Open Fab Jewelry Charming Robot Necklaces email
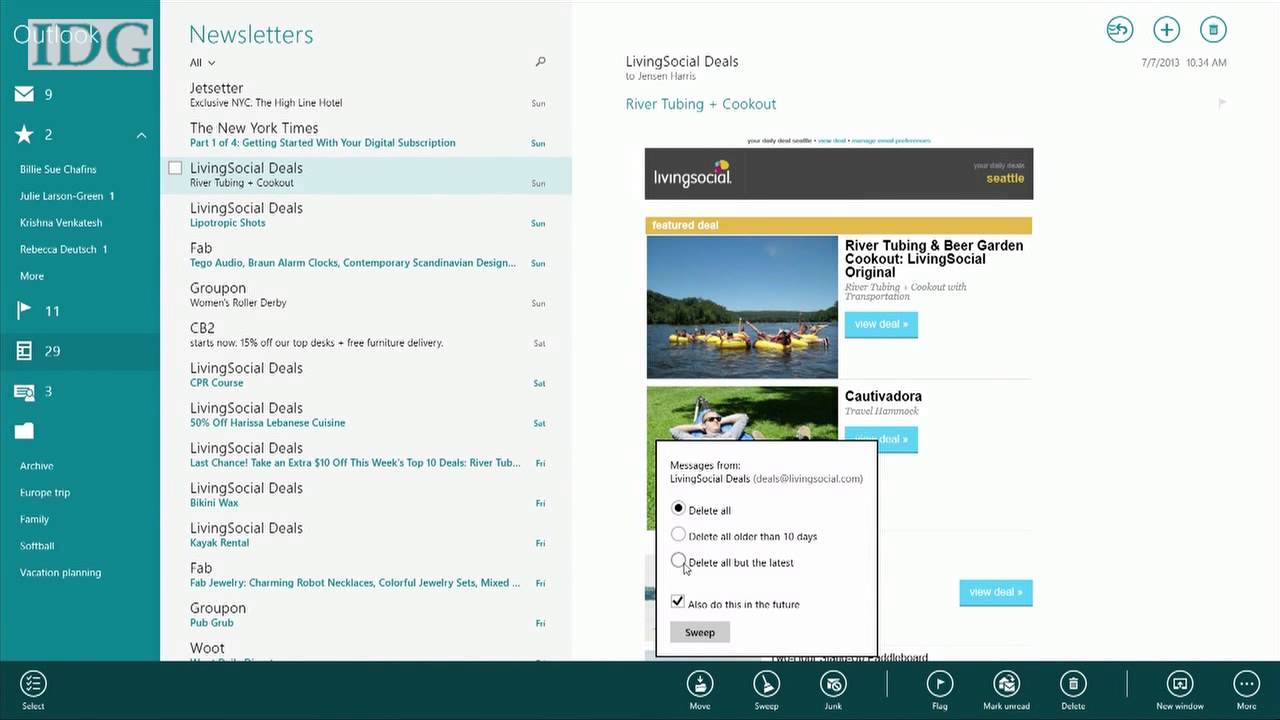This screenshot has height=720, width=1280. click(x=366, y=575)
